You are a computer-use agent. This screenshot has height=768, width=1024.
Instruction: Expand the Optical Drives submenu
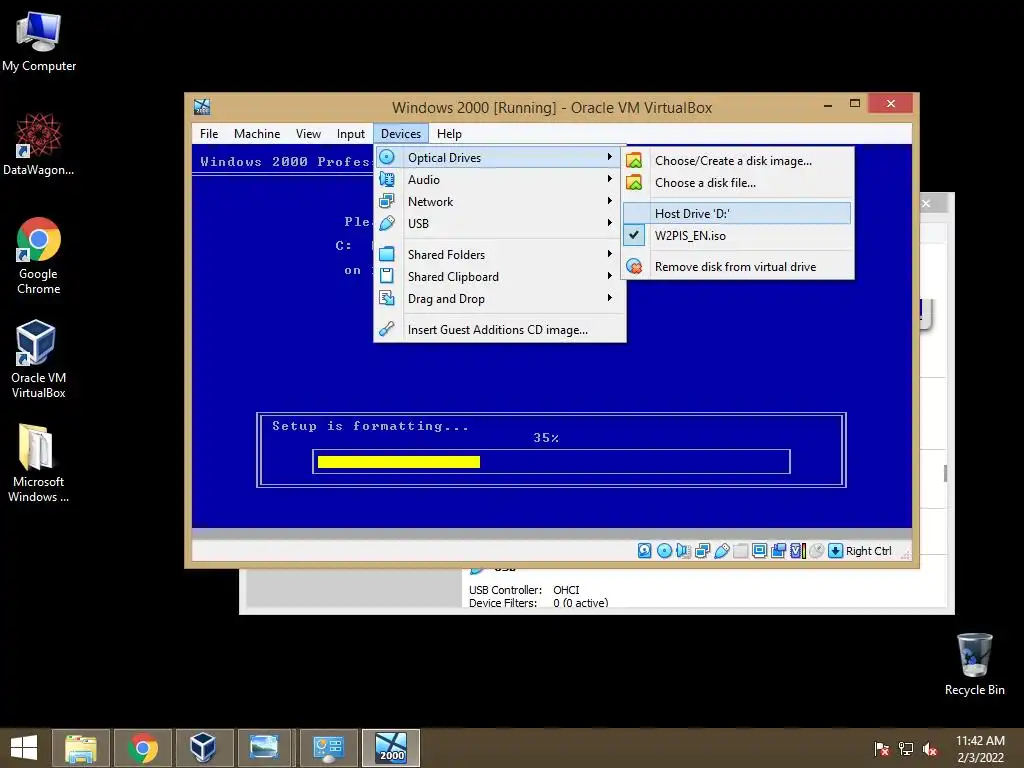click(x=500, y=157)
